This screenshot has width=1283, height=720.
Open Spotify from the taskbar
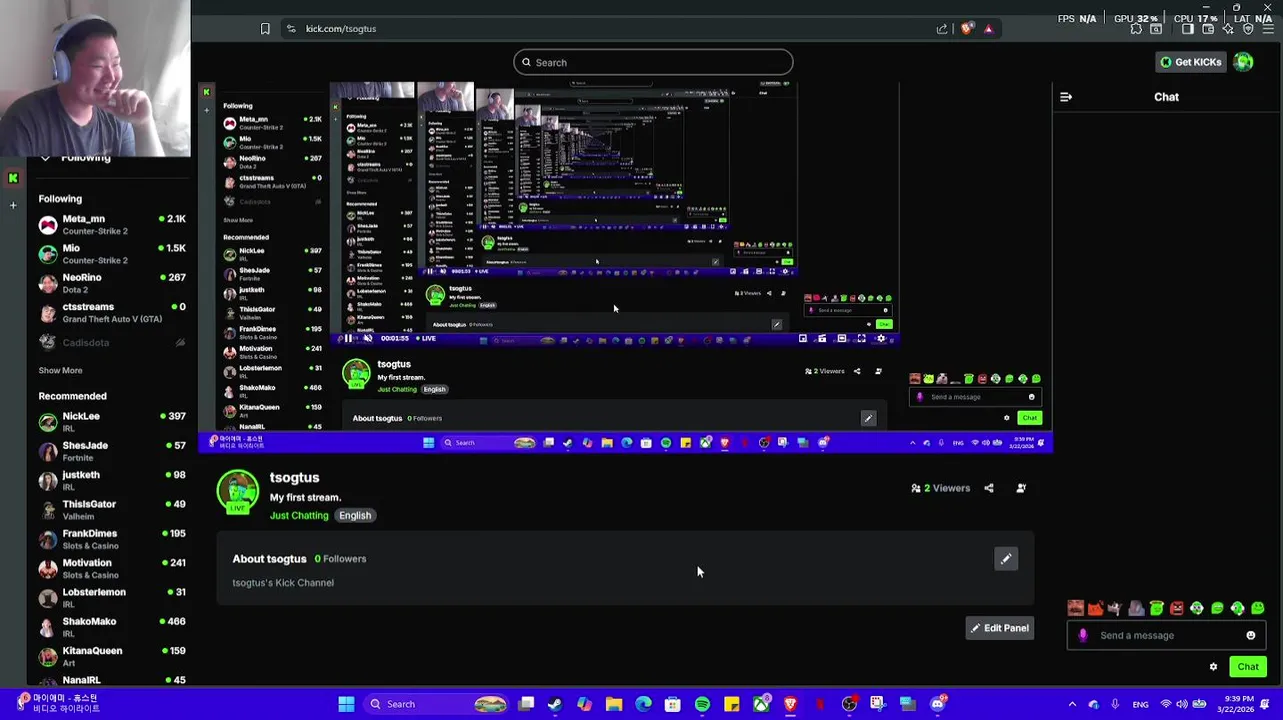click(x=702, y=704)
